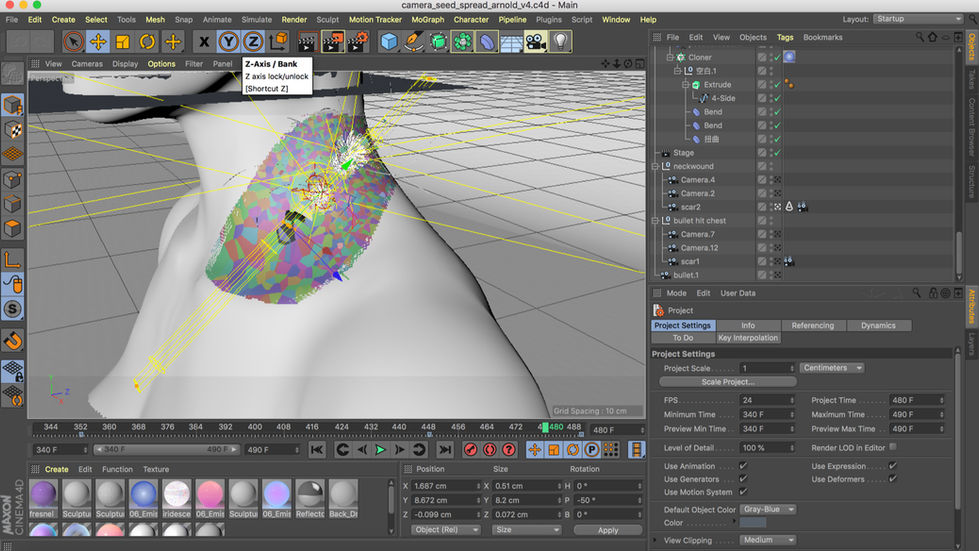The height and width of the screenshot is (551, 979).
Task: Switch to the Dynamics tab
Action: [x=878, y=326]
